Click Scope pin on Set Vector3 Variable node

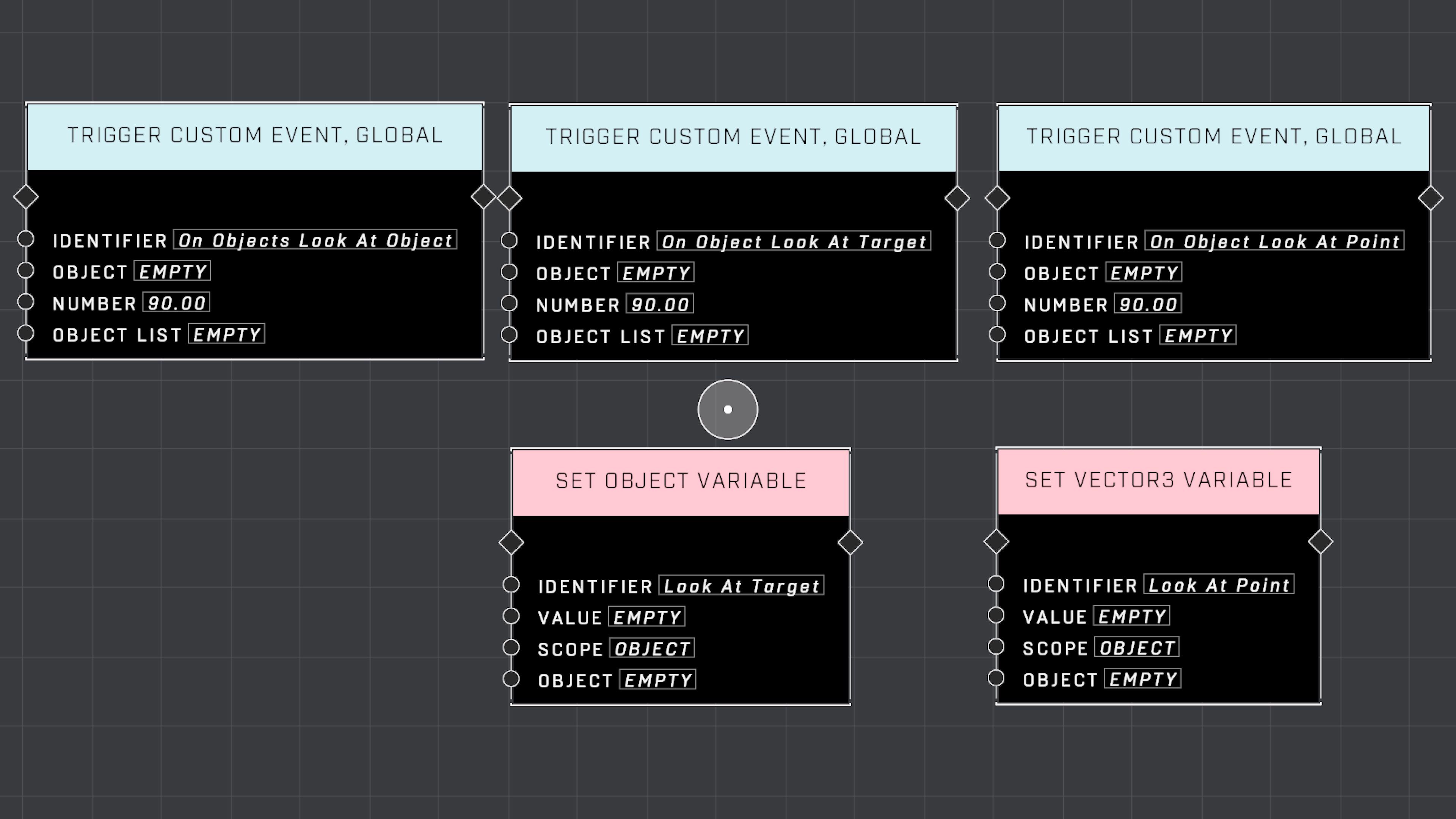(996, 646)
